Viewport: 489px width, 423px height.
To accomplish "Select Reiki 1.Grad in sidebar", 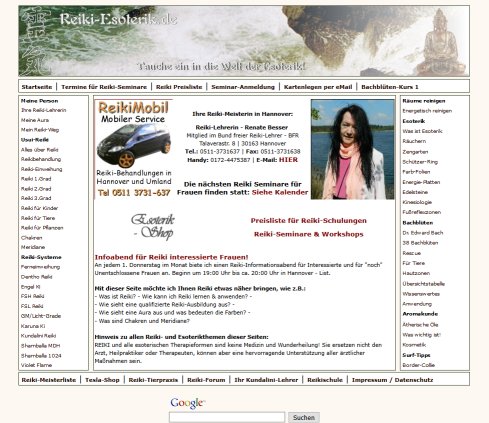I will pyautogui.click(x=36, y=179).
